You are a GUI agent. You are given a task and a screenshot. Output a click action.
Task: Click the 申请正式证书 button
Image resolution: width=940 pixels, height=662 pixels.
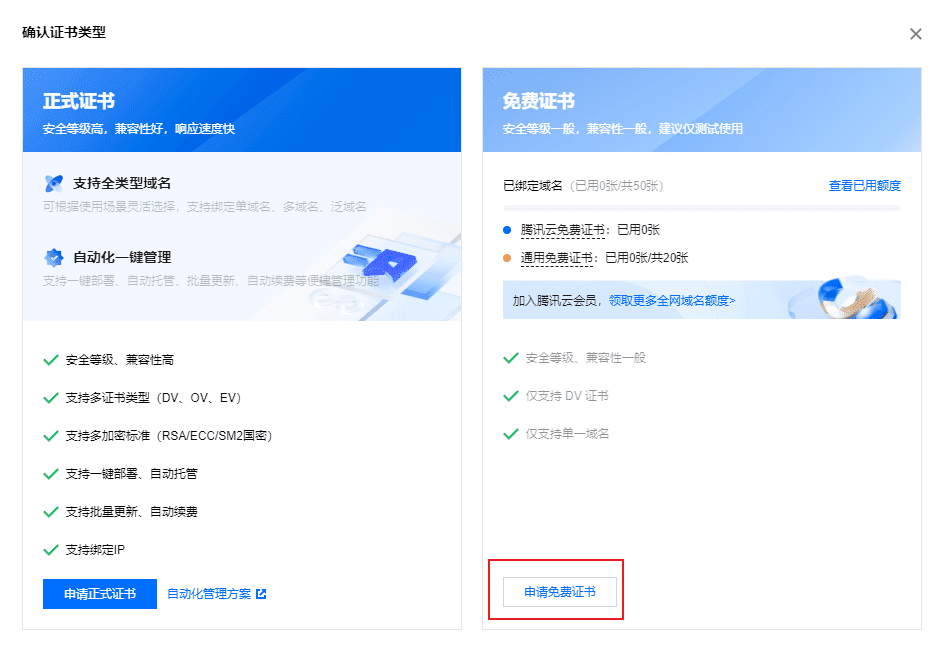click(x=100, y=594)
